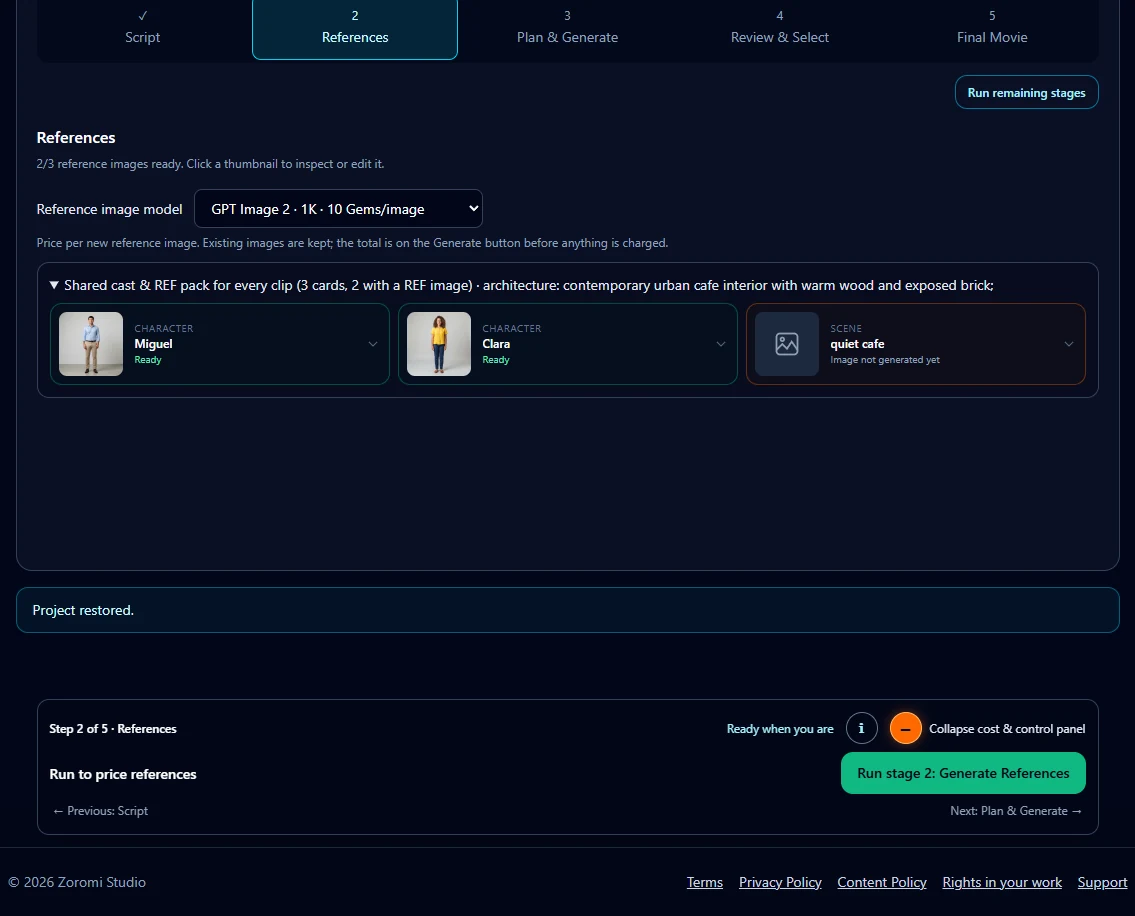
Task: Open the Content Policy footer link
Action: [x=882, y=882]
